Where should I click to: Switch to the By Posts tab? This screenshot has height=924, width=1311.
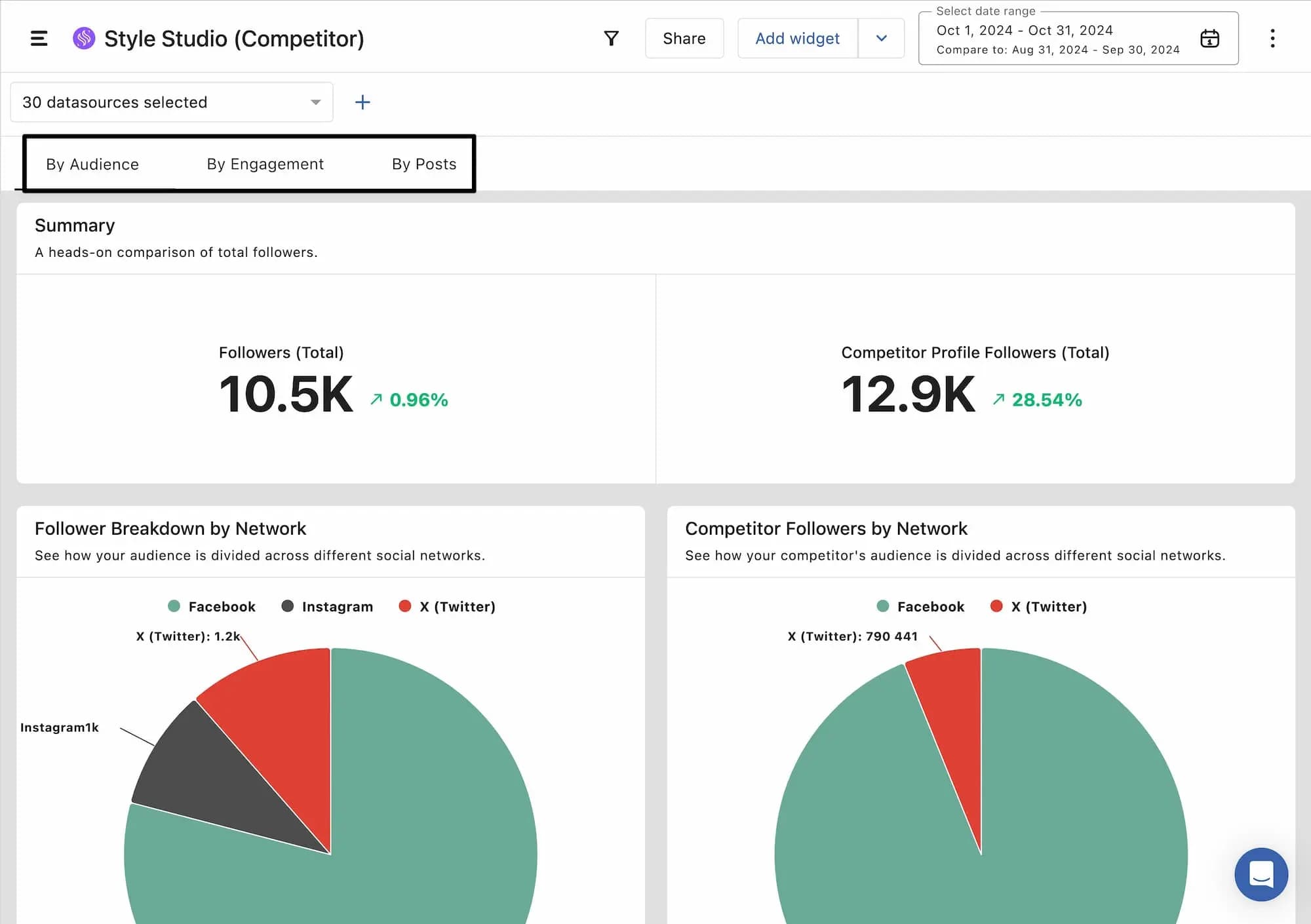pos(423,164)
